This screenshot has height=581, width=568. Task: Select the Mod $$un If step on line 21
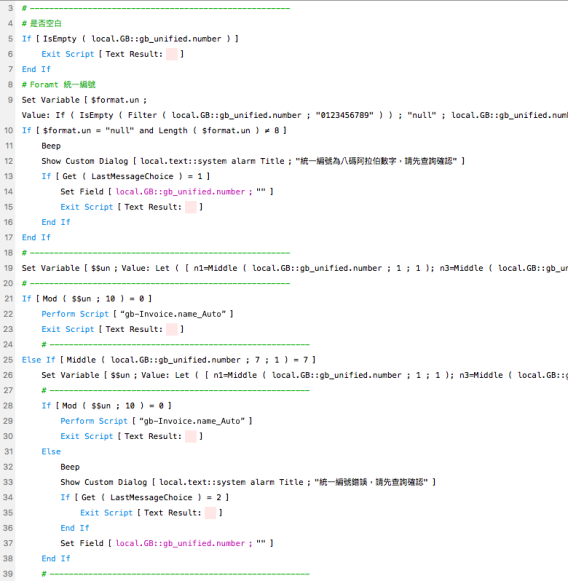(x=87, y=299)
